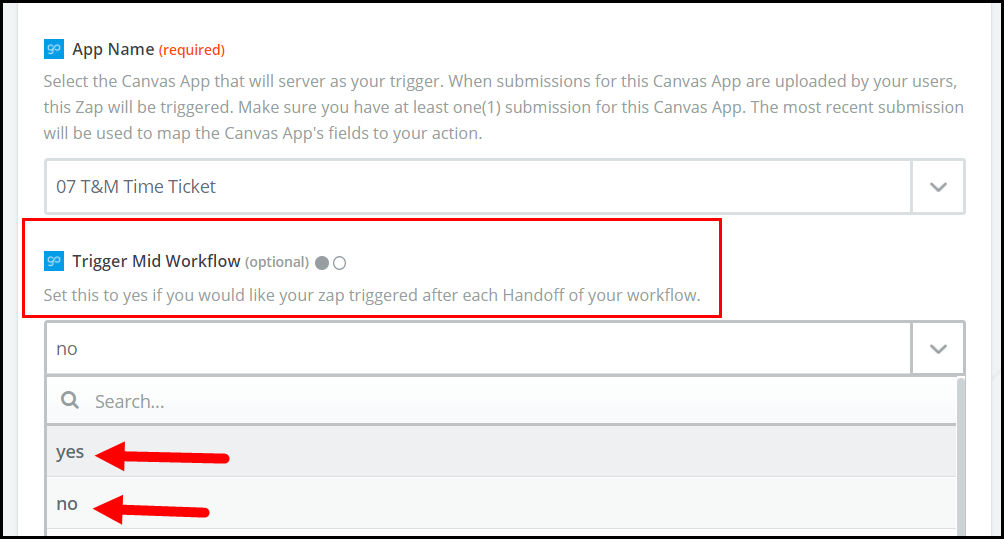The width and height of the screenshot is (1004, 539).
Task: Click the gray '(optional)' tag
Action: coord(277,262)
